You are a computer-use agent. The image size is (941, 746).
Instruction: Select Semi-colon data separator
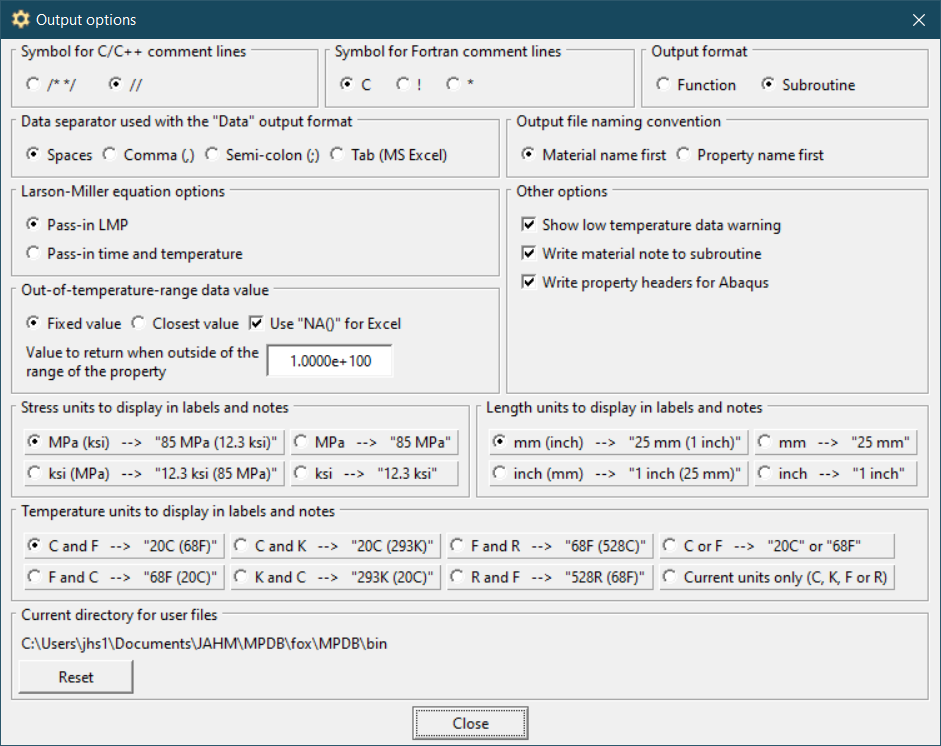pyautogui.click(x=212, y=155)
